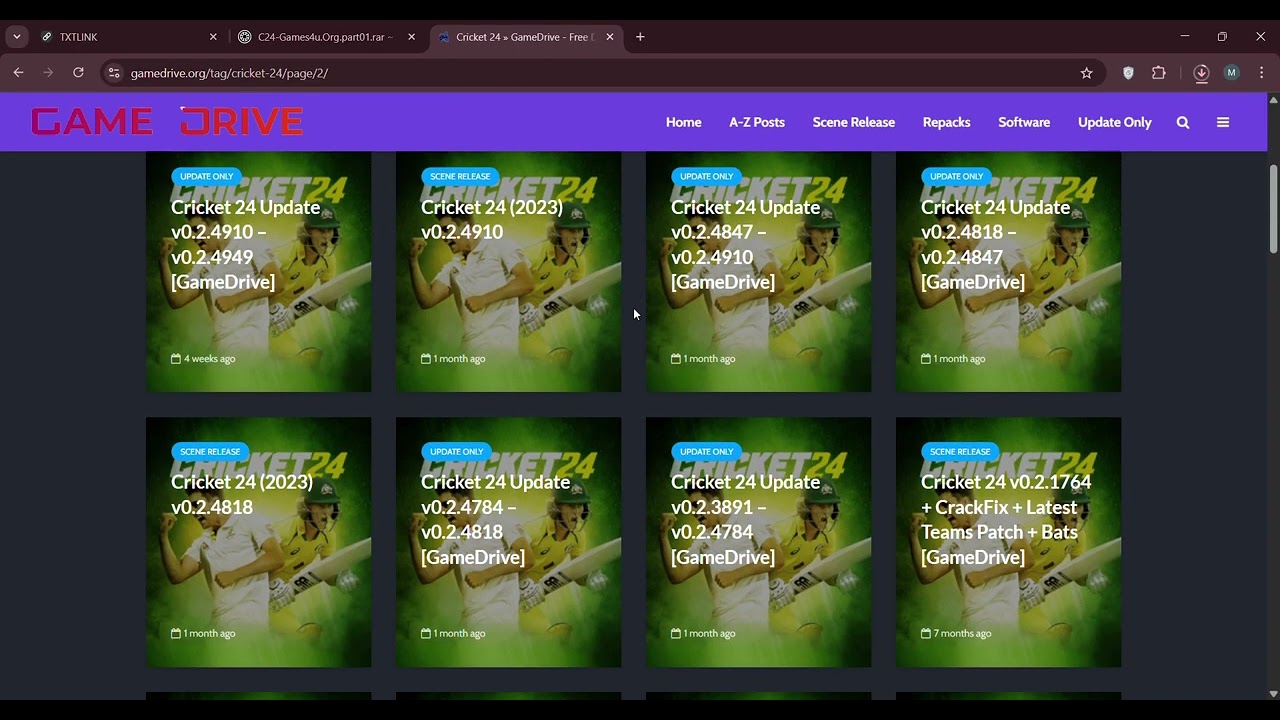1280x720 pixels.
Task: Open Cricket 24 Update v0.2.4818 – v0.2.4847 post
Action: [996, 244]
